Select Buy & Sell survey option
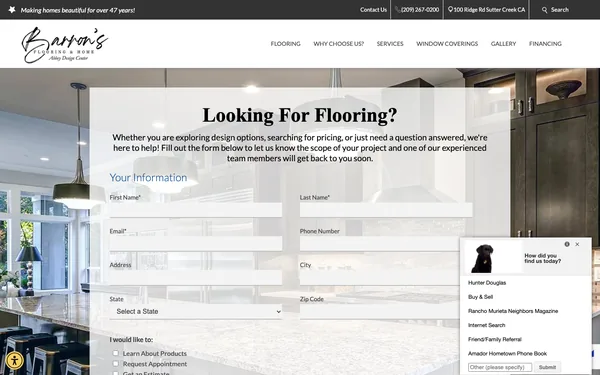Viewport: 600px width, 375px height. click(480, 297)
